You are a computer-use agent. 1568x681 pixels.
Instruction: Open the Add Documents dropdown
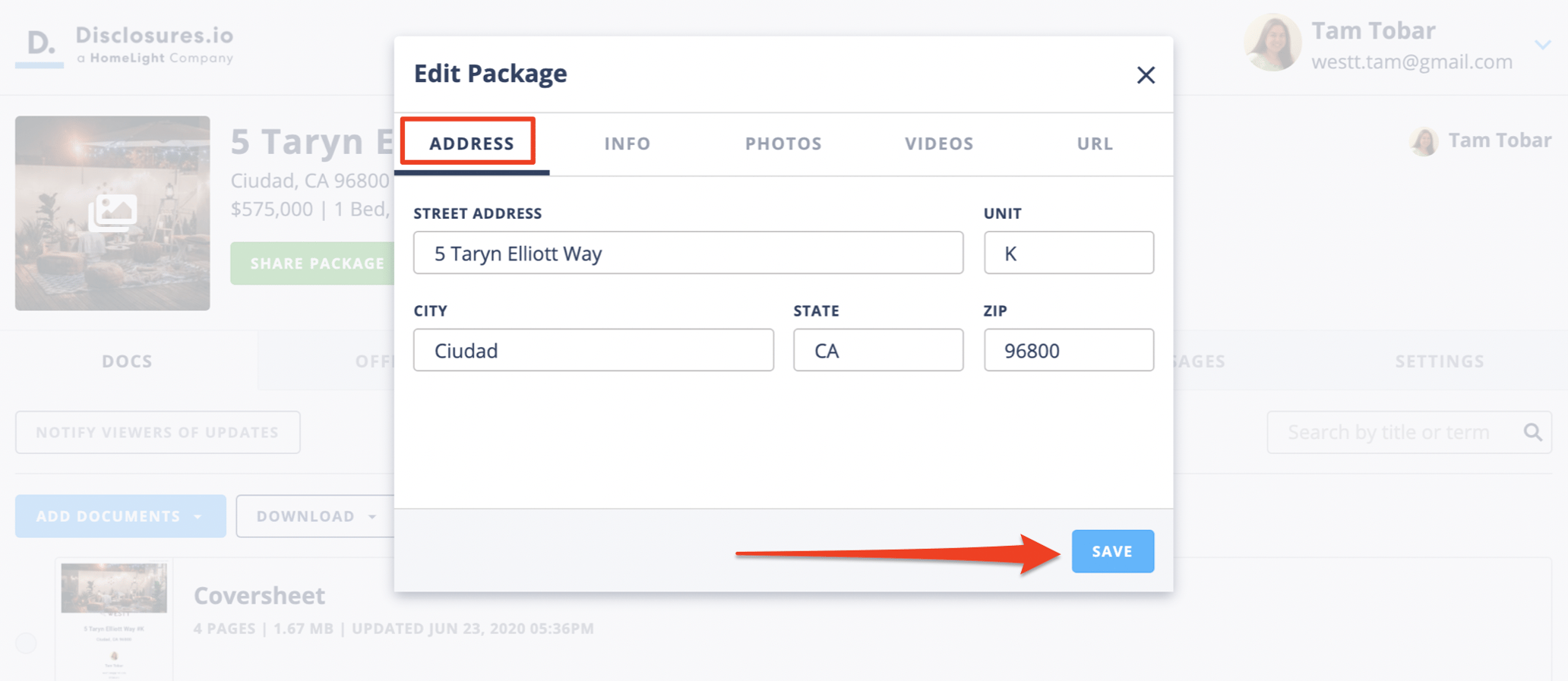click(x=120, y=516)
